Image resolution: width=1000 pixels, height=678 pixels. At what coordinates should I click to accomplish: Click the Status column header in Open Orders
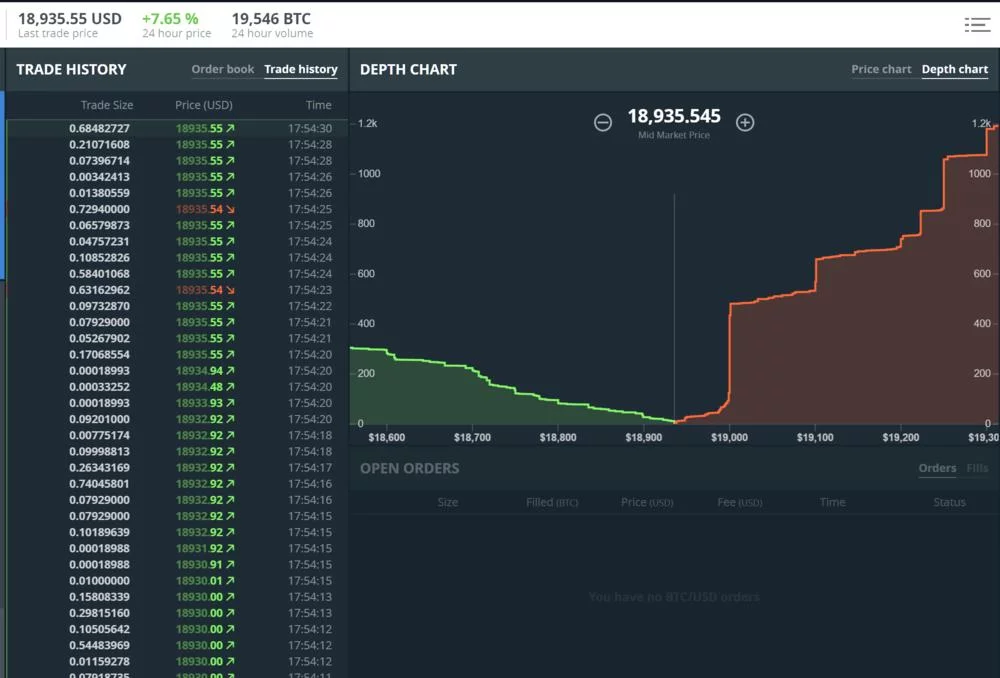[x=949, y=503]
